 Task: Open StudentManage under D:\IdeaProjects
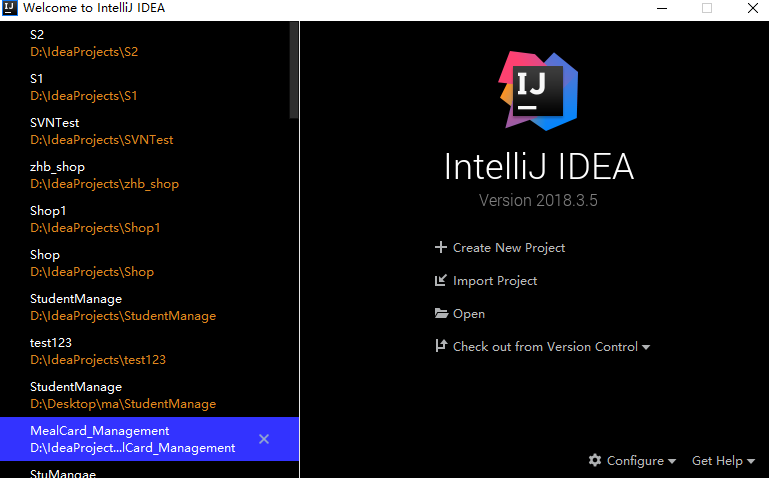click(149, 307)
